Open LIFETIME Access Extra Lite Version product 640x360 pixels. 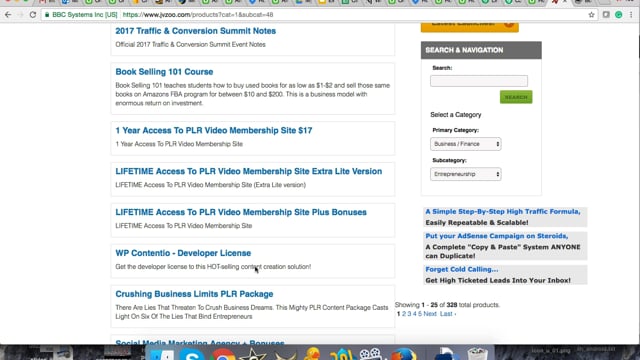coord(249,171)
